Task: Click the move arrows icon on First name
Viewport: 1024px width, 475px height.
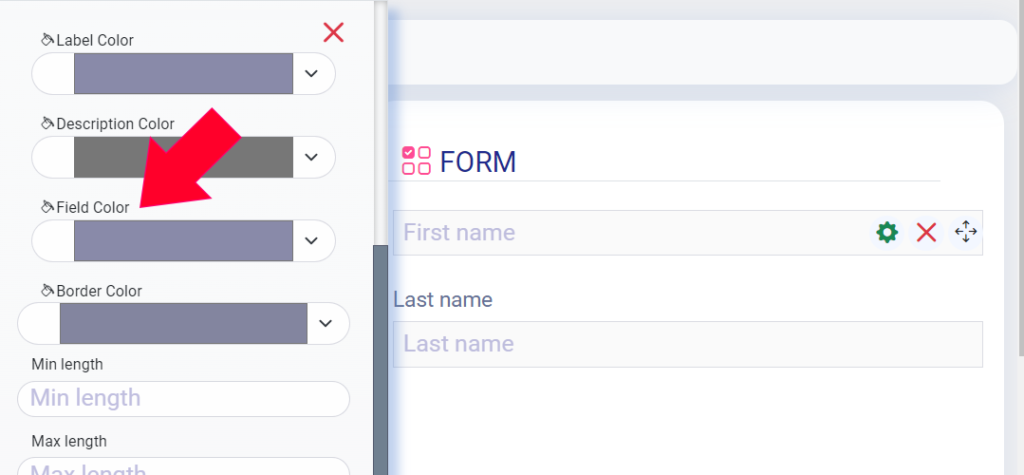Action: 965,232
